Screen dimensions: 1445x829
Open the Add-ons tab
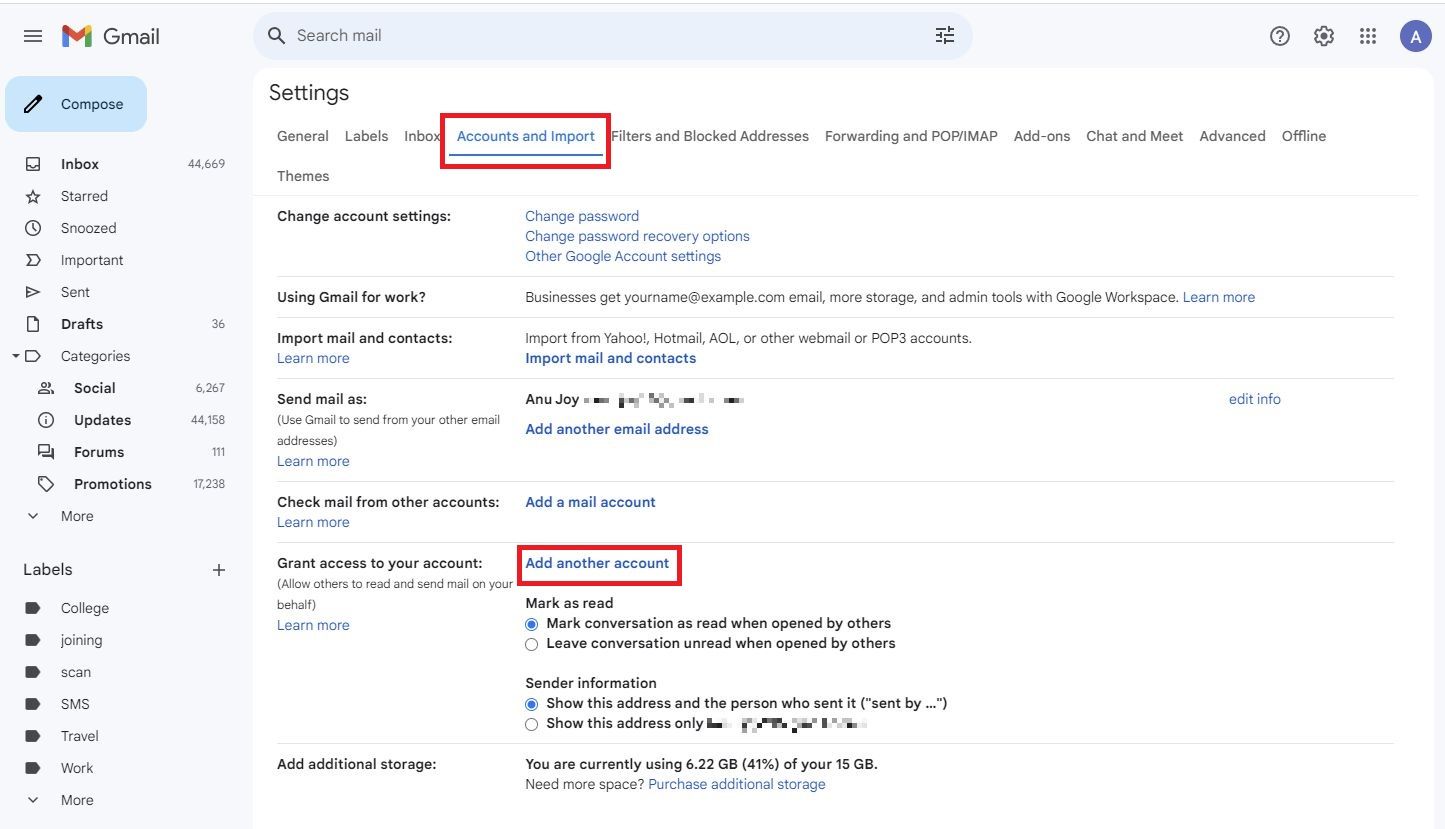click(1042, 136)
